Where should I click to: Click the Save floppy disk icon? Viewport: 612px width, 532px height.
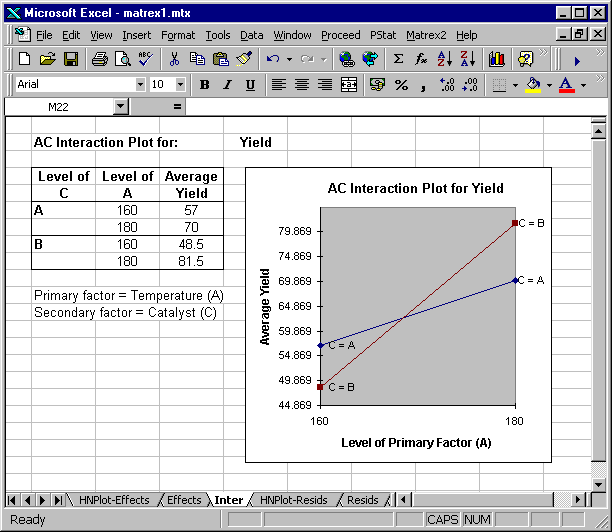coord(71,59)
